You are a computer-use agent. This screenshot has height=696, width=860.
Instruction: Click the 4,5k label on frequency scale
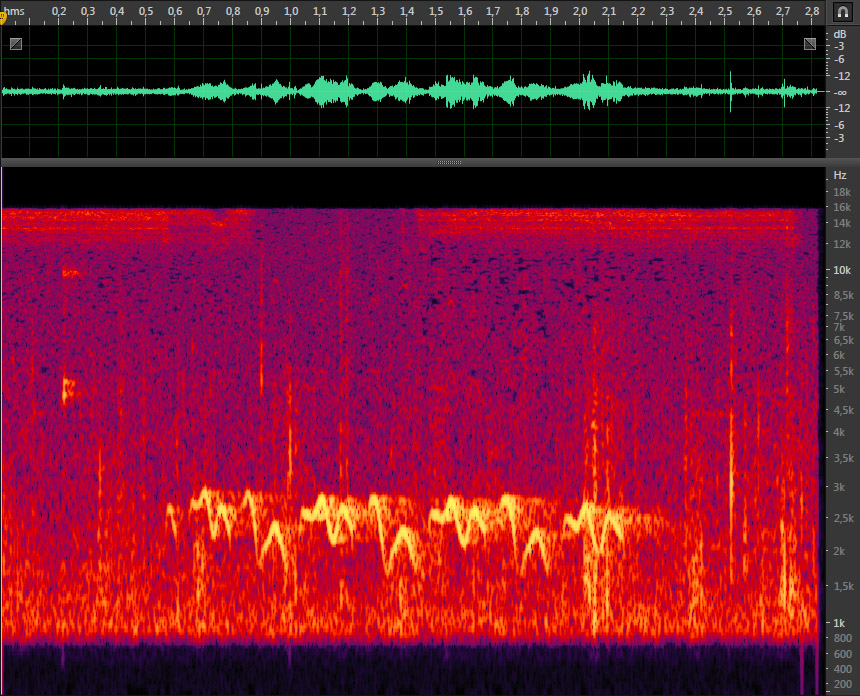(844, 410)
